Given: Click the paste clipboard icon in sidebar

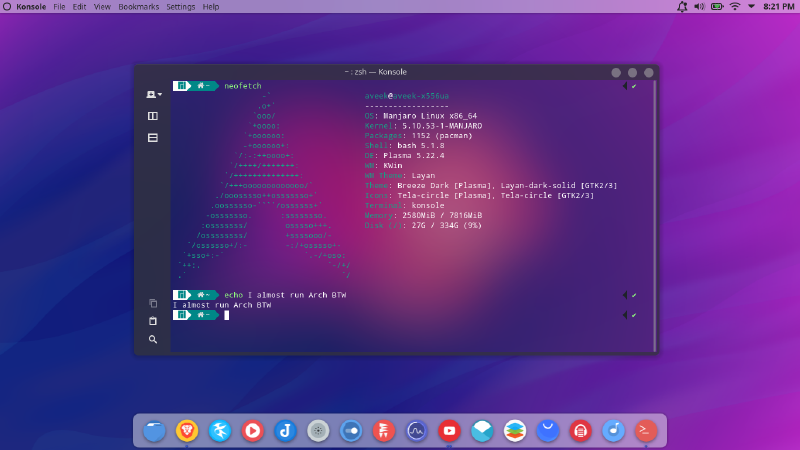Looking at the screenshot, I should [x=153, y=321].
